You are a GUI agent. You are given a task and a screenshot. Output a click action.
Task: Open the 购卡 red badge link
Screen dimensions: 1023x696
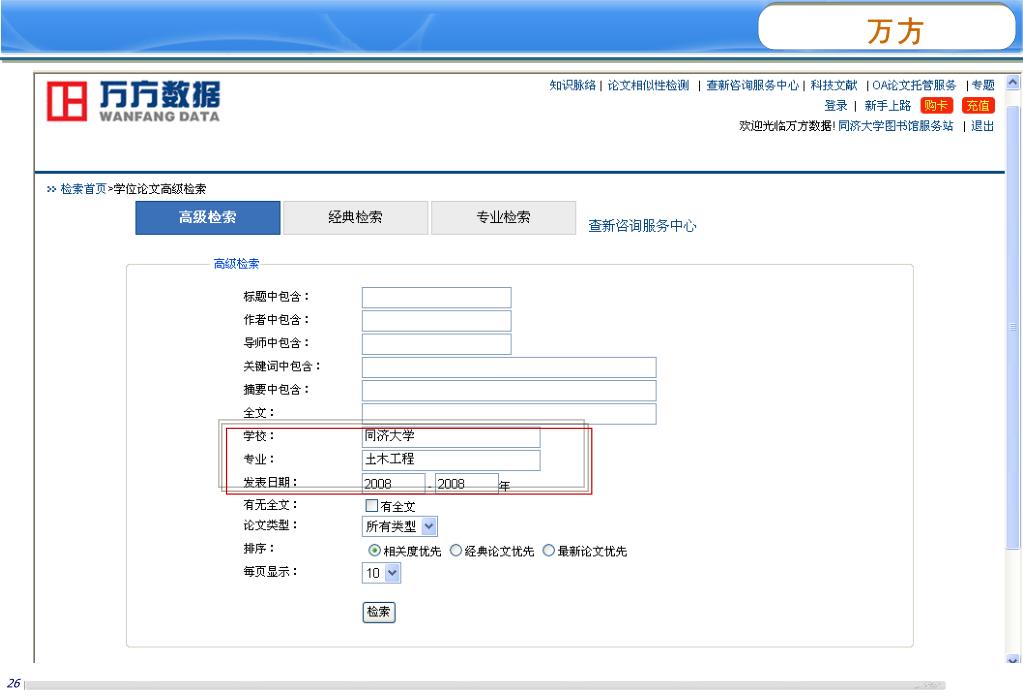[x=936, y=106]
